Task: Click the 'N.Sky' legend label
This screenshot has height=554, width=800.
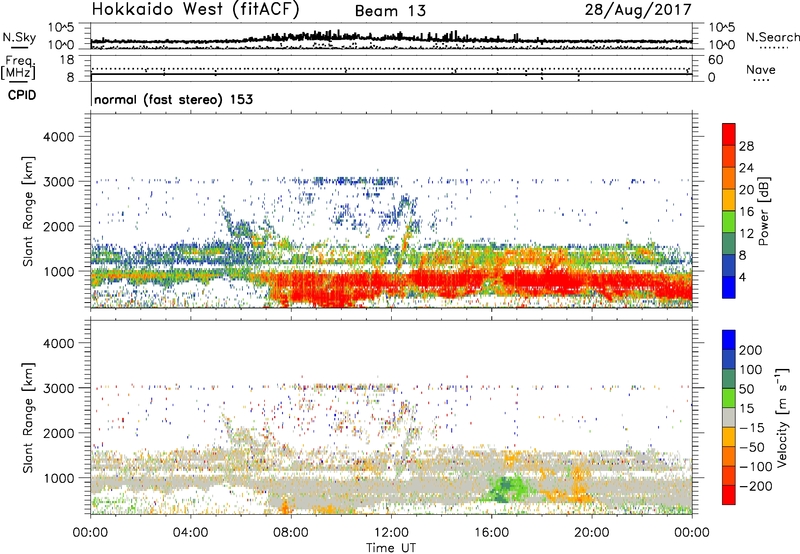Action: point(19,37)
